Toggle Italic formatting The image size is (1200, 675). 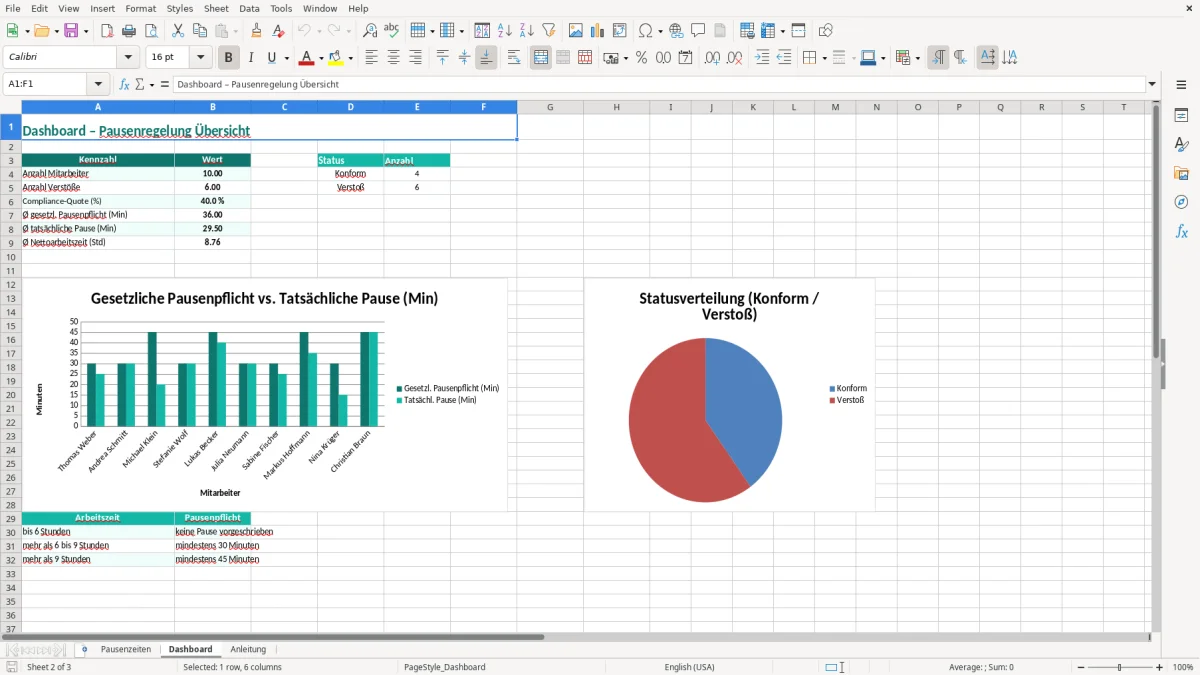251,58
